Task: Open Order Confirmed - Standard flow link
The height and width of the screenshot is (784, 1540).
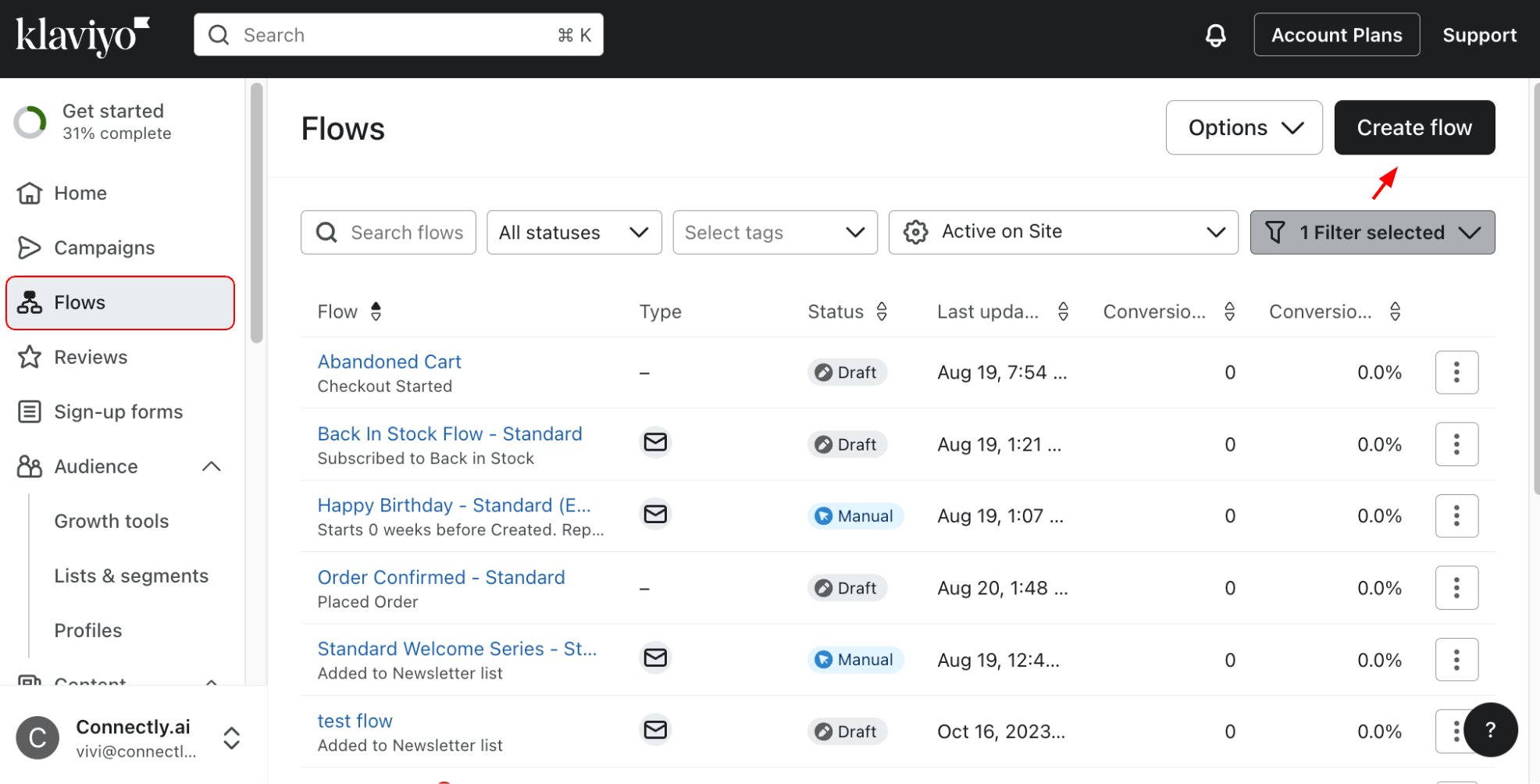Action: pos(441,577)
